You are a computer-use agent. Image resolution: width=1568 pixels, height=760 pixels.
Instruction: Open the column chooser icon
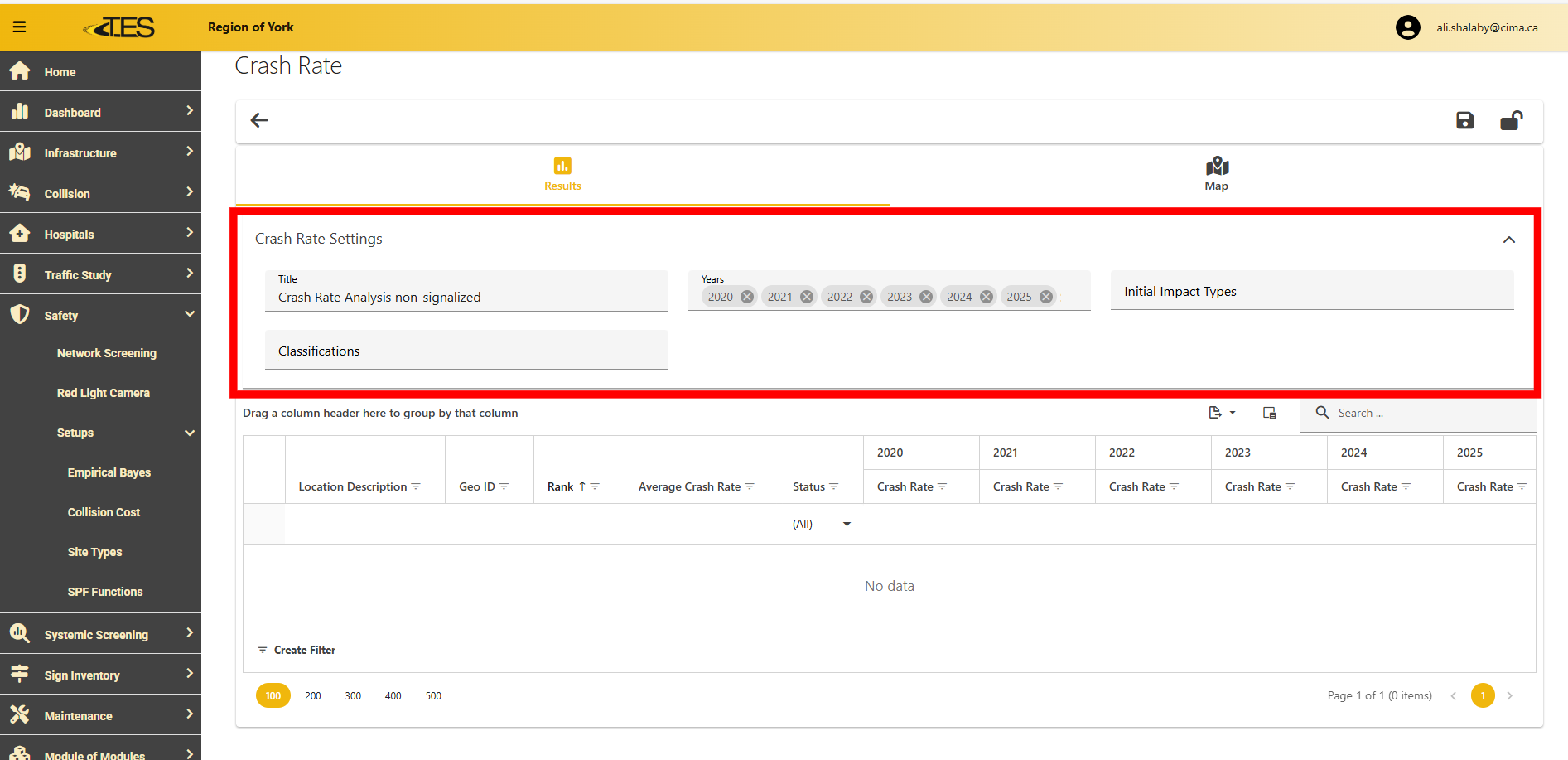click(1269, 413)
